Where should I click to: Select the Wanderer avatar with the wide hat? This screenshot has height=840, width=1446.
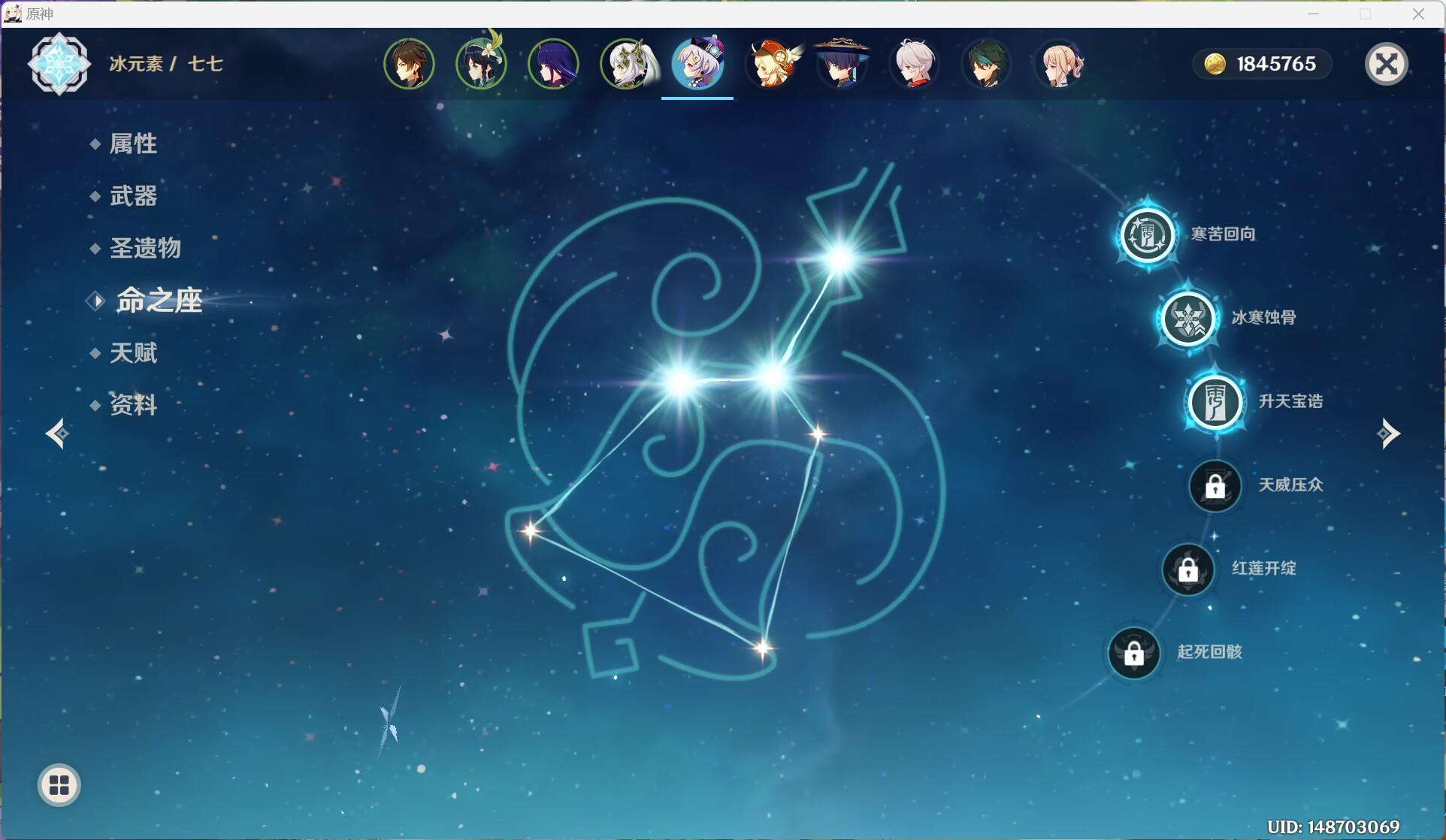click(842, 65)
